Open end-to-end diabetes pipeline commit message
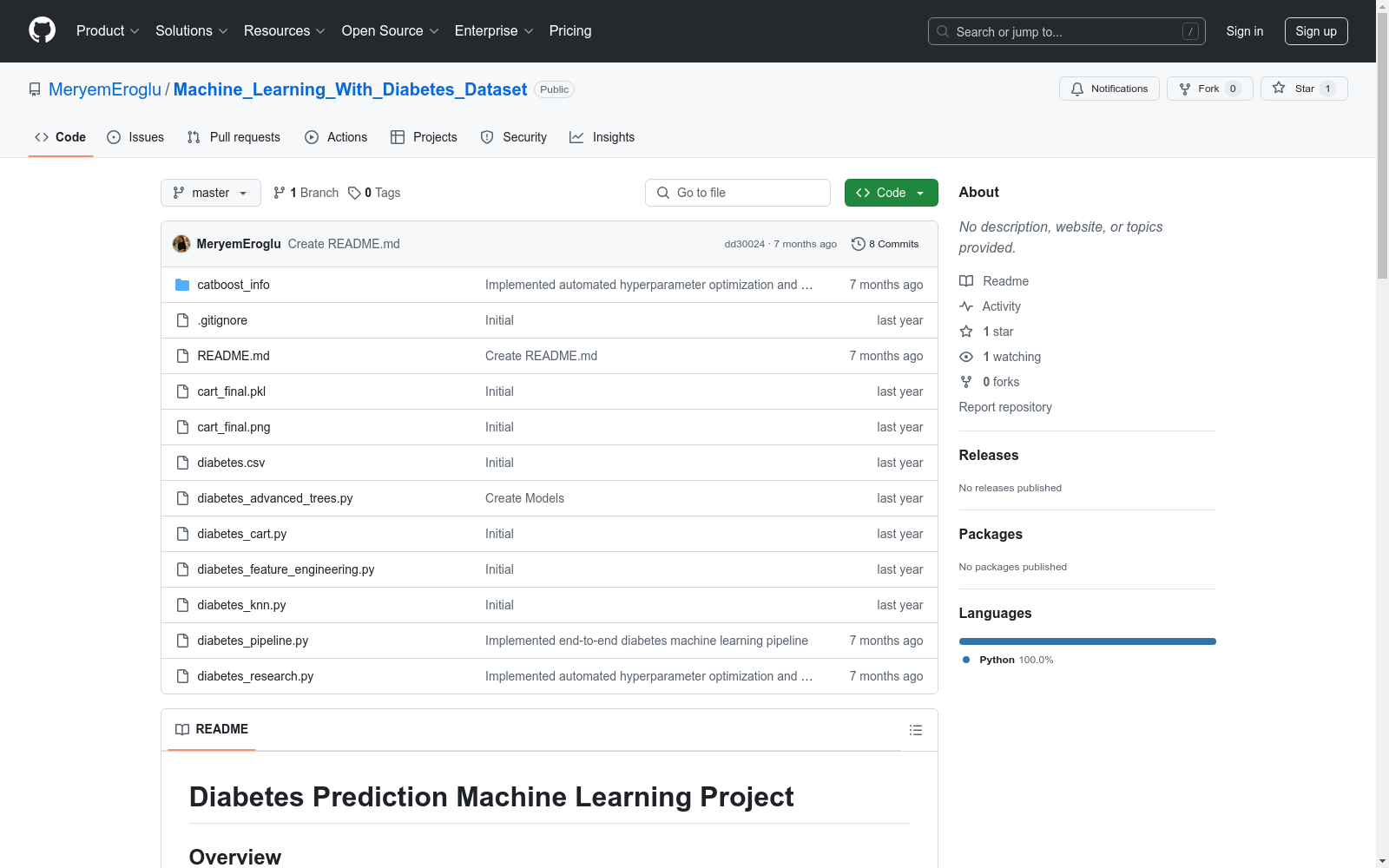 (x=647, y=641)
